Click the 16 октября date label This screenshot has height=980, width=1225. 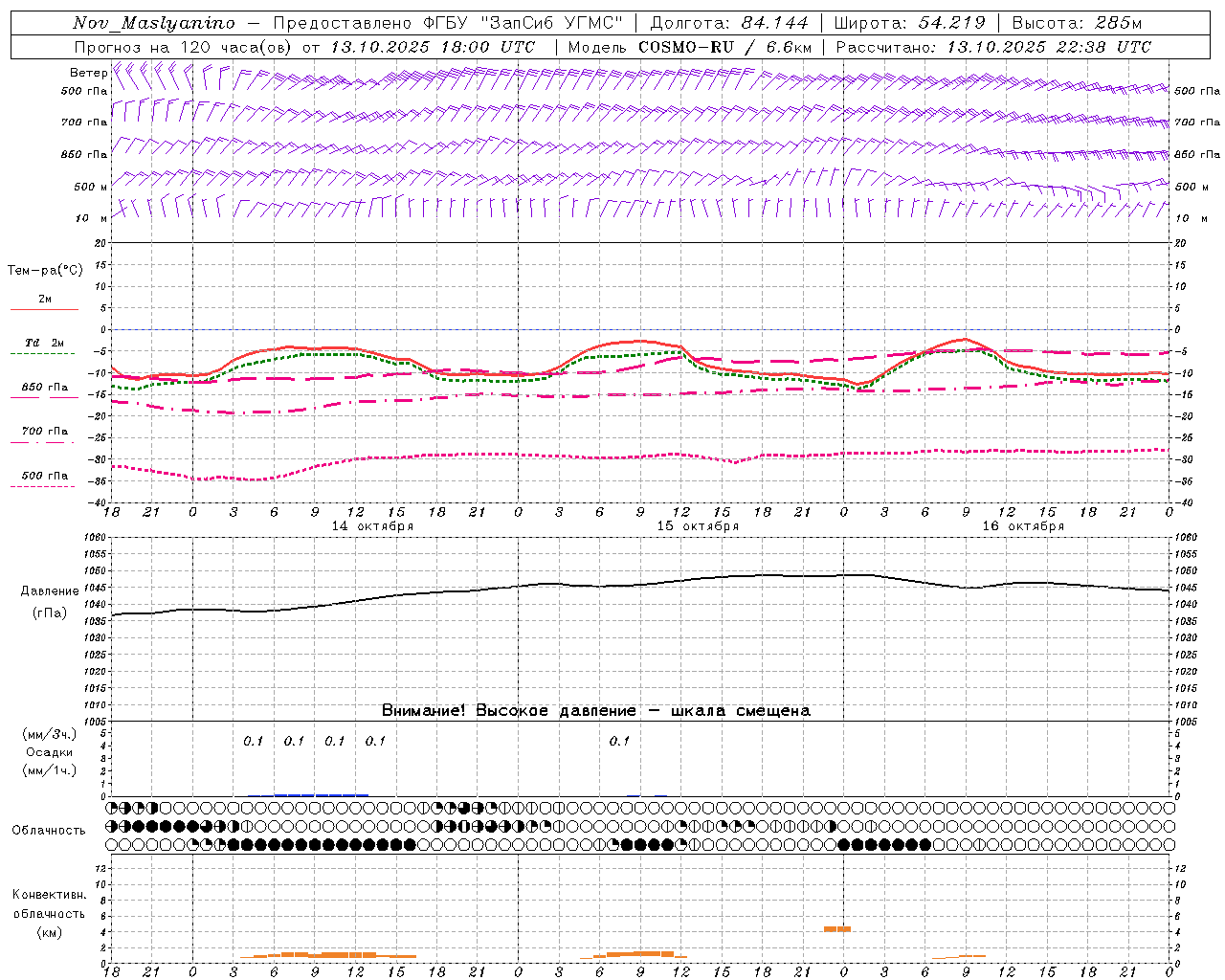click(1023, 526)
